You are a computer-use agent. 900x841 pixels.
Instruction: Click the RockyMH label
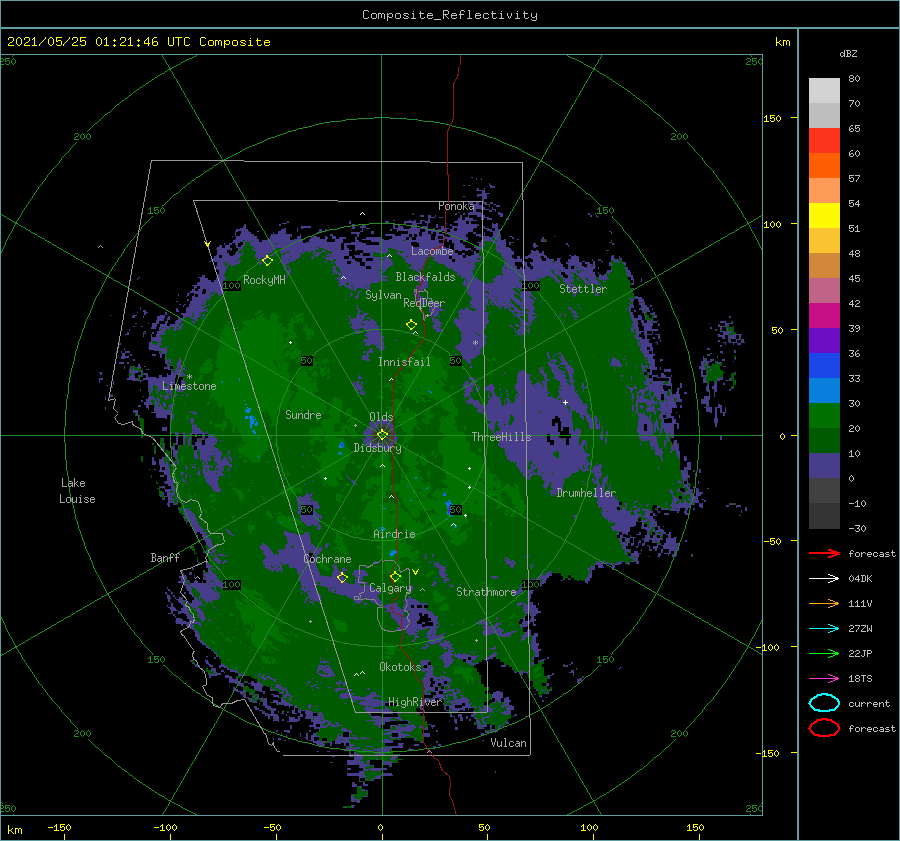[x=264, y=280]
